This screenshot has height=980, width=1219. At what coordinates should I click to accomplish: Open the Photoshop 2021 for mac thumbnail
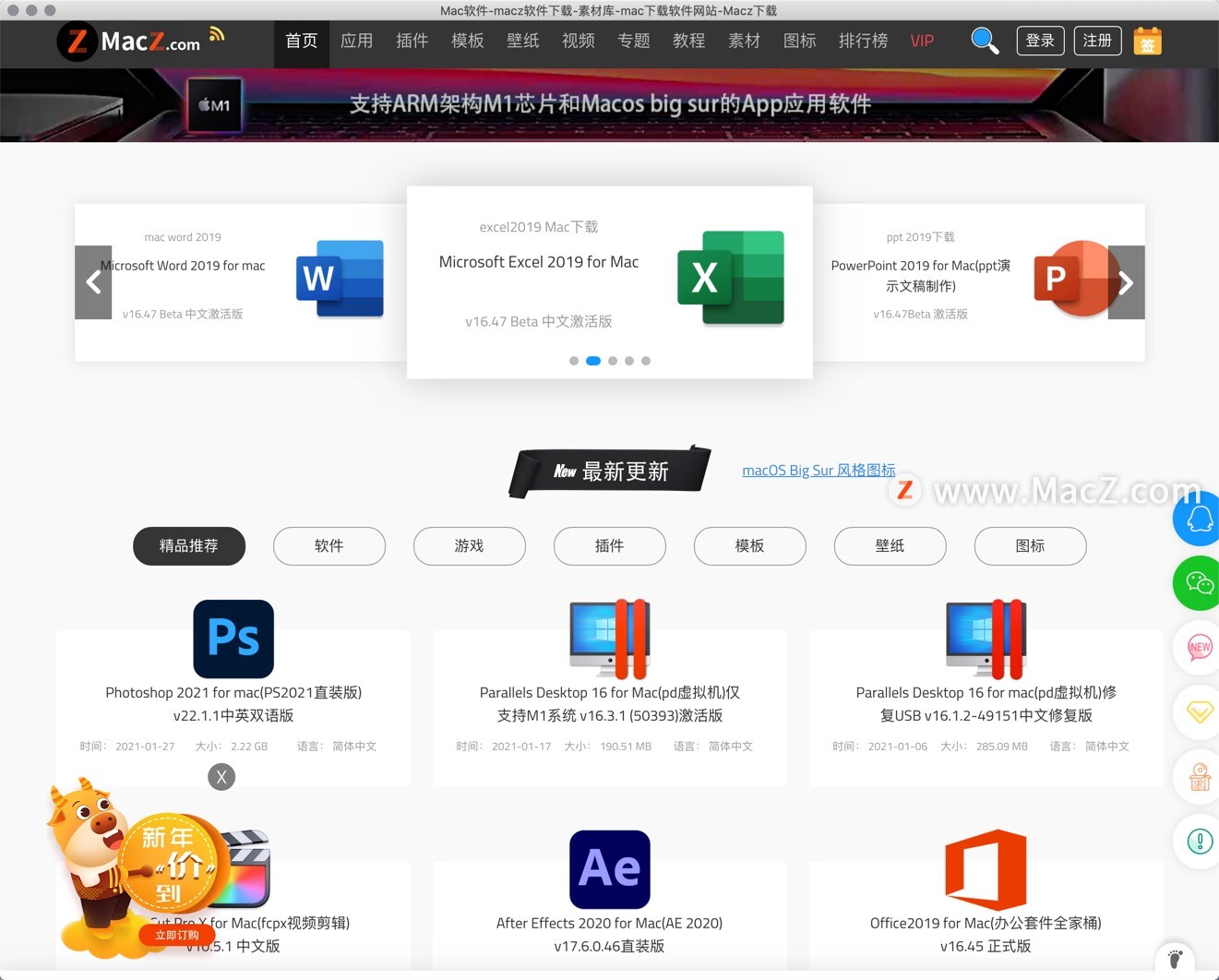(x=233, y=639)
